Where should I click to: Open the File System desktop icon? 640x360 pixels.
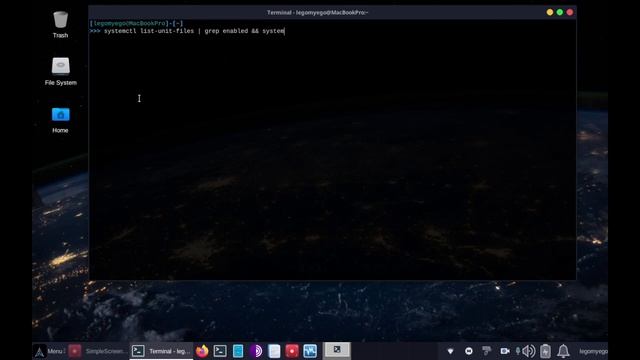(x=60, y=71)
